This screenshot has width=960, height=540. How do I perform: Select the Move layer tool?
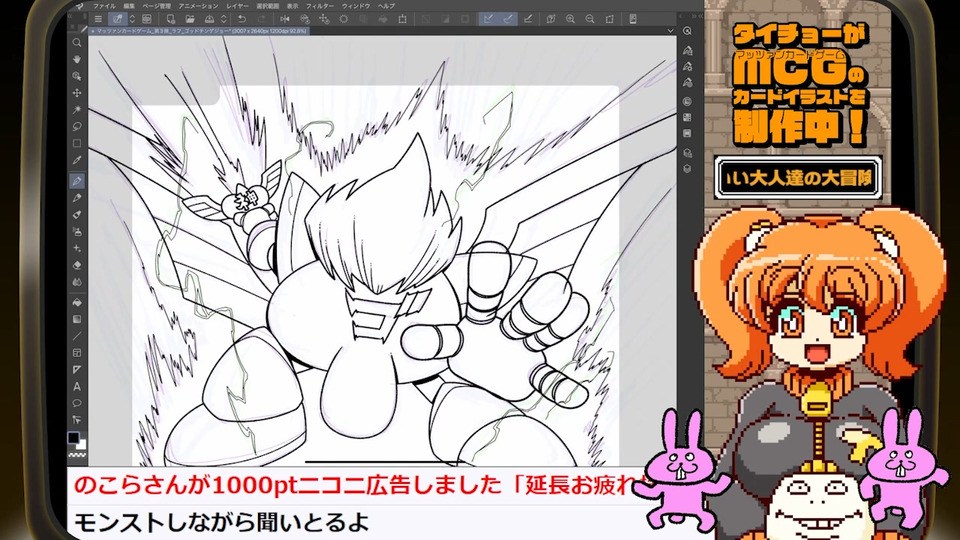[77, 93]
